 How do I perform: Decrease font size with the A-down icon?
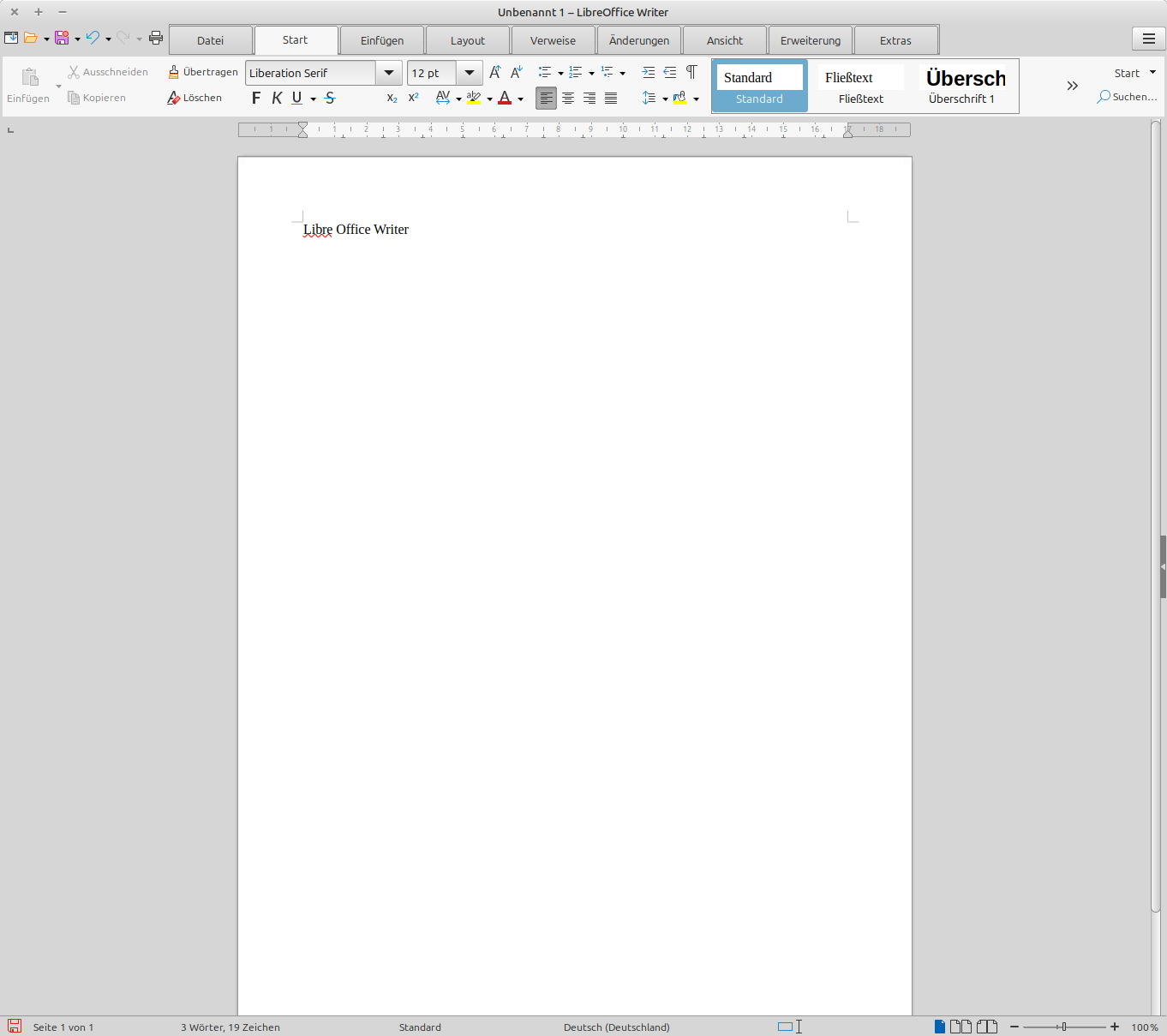pos(517,73)
